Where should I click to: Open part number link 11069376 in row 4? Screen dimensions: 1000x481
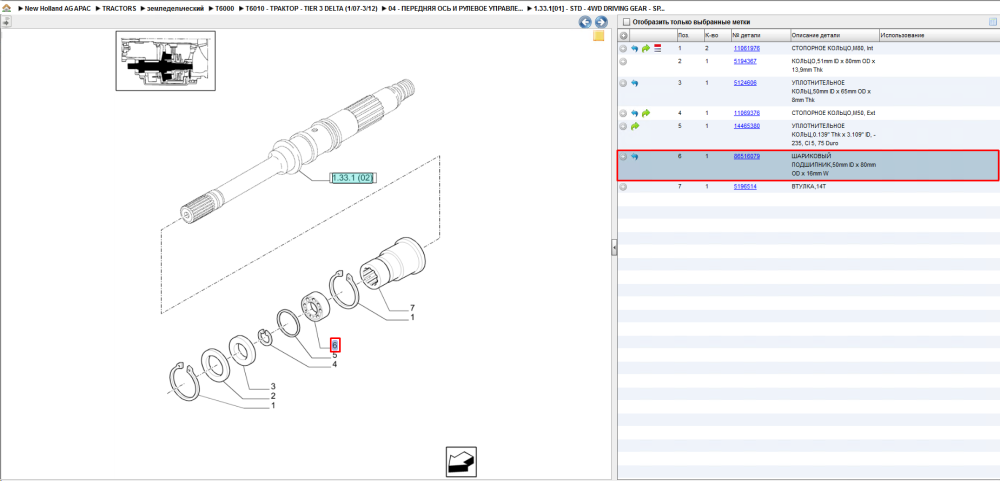pos(746,113)
